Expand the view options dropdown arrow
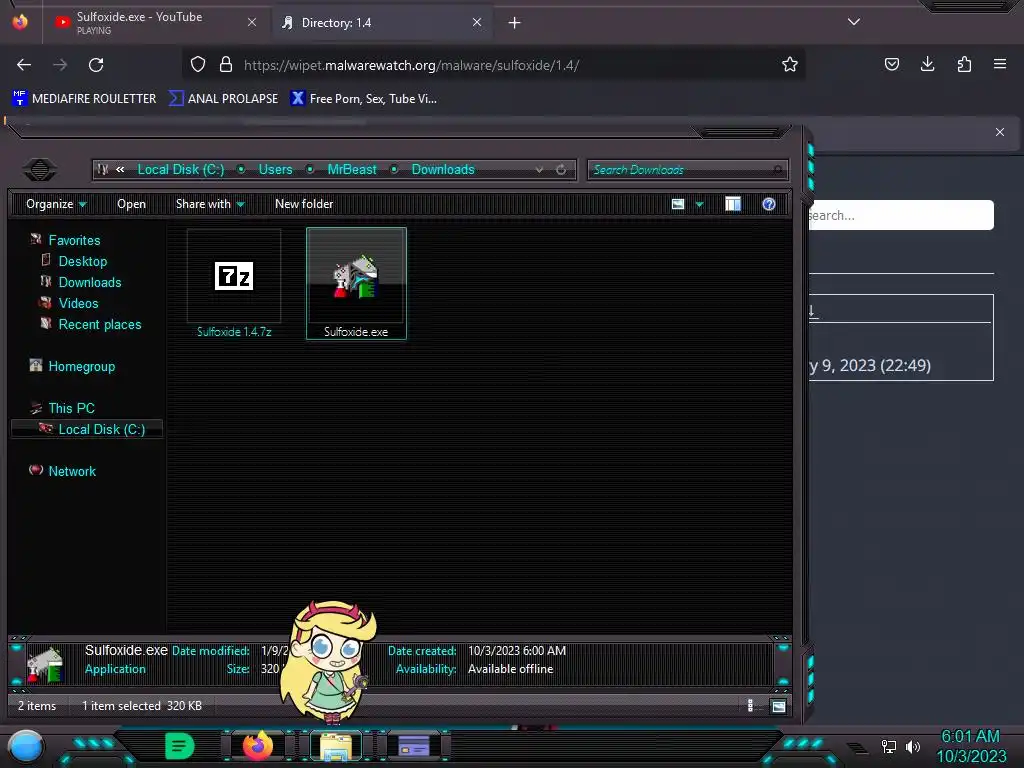 click(x=699, y=204)
